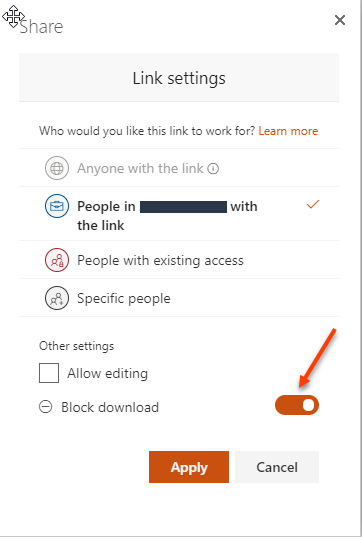Image resolution: width=362 pixels, height=537 pixels.
Task: Turn off the Block download toggle
Action: coord(297,405)
